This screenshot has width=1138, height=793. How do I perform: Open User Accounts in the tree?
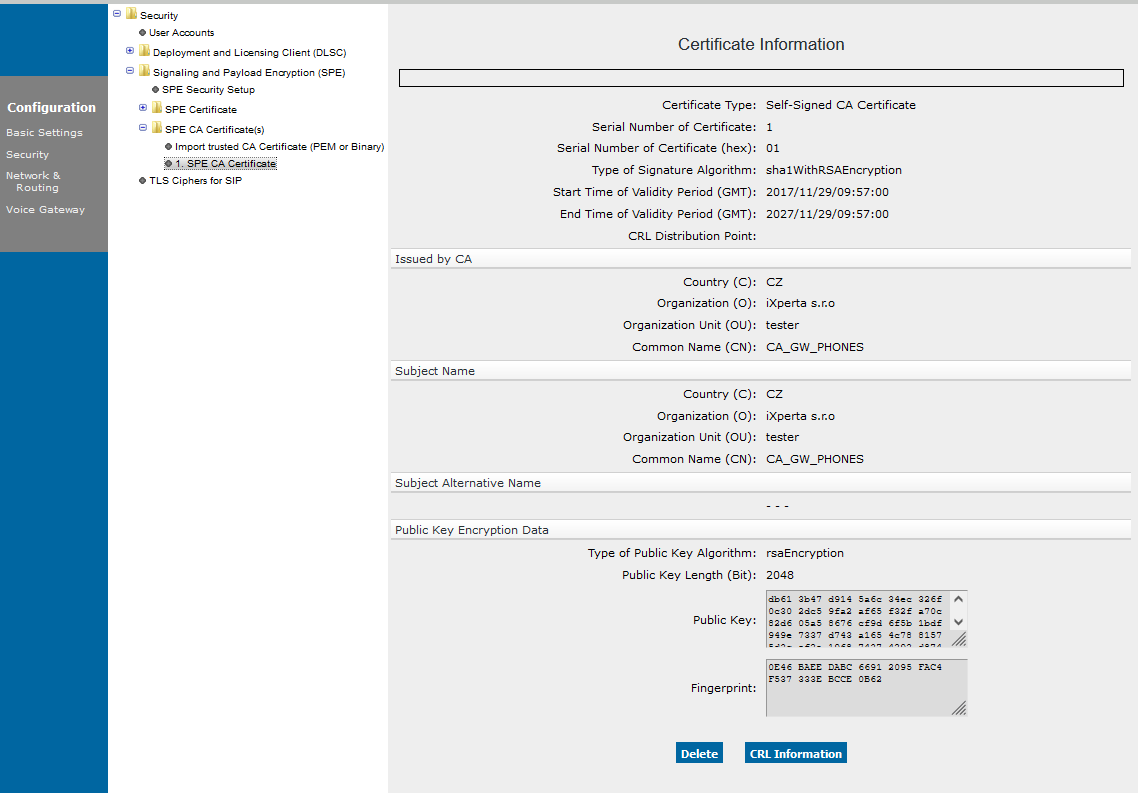(x=181, y=33)
